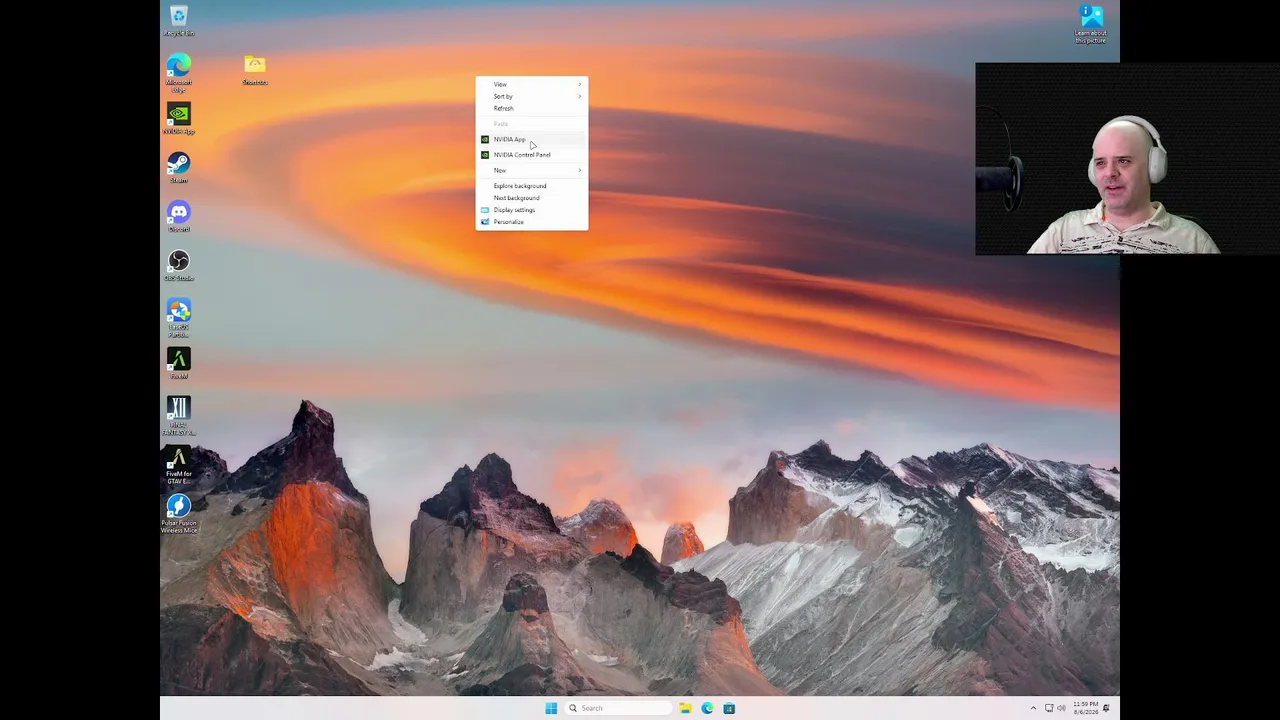
Task: Select the OBS Studio desktop shortcut
Action: tap(179, 266)
